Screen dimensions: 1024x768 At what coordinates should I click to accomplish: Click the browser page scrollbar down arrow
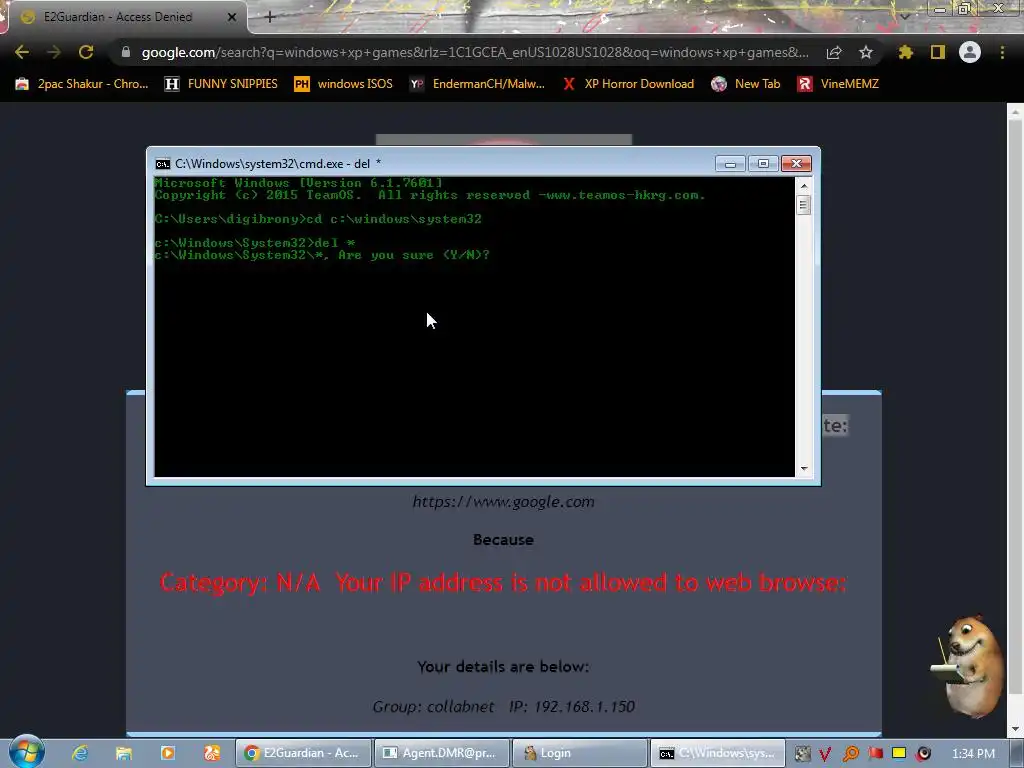pos(1015,728)
